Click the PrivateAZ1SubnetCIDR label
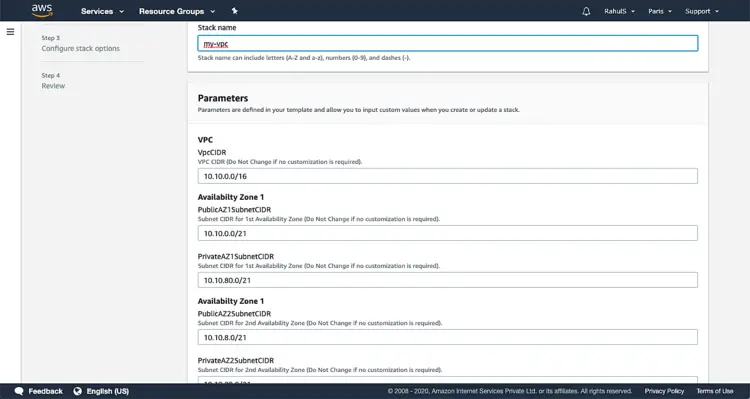 tap(236, 256)
